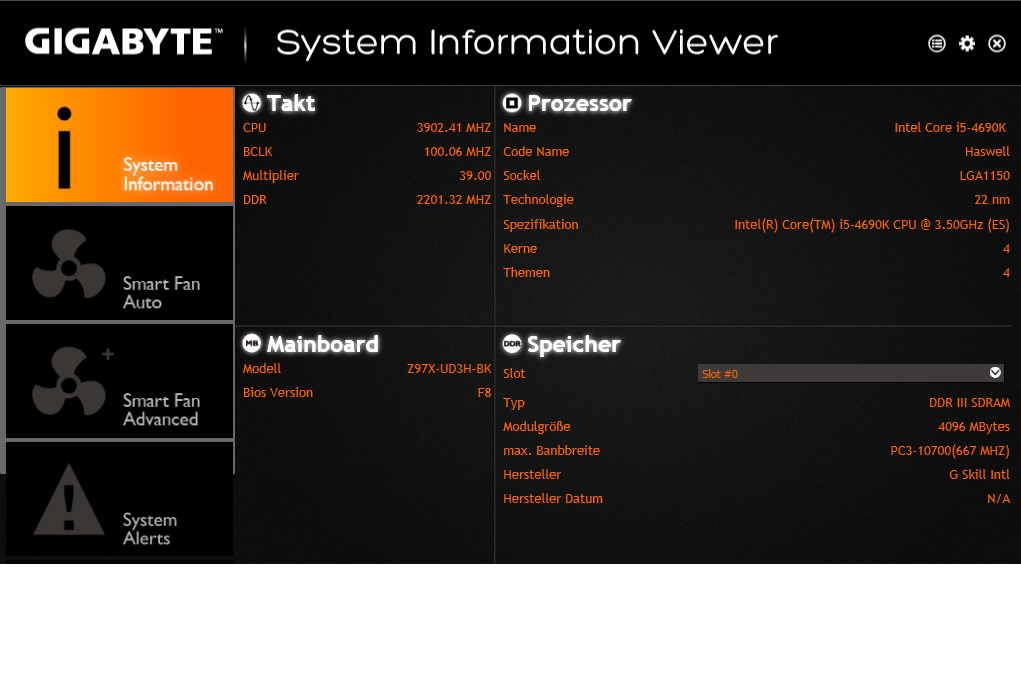Viewport: 1021px width, 674px height.
Task: Open settings gear icon in header
Action: click(967, 44)
